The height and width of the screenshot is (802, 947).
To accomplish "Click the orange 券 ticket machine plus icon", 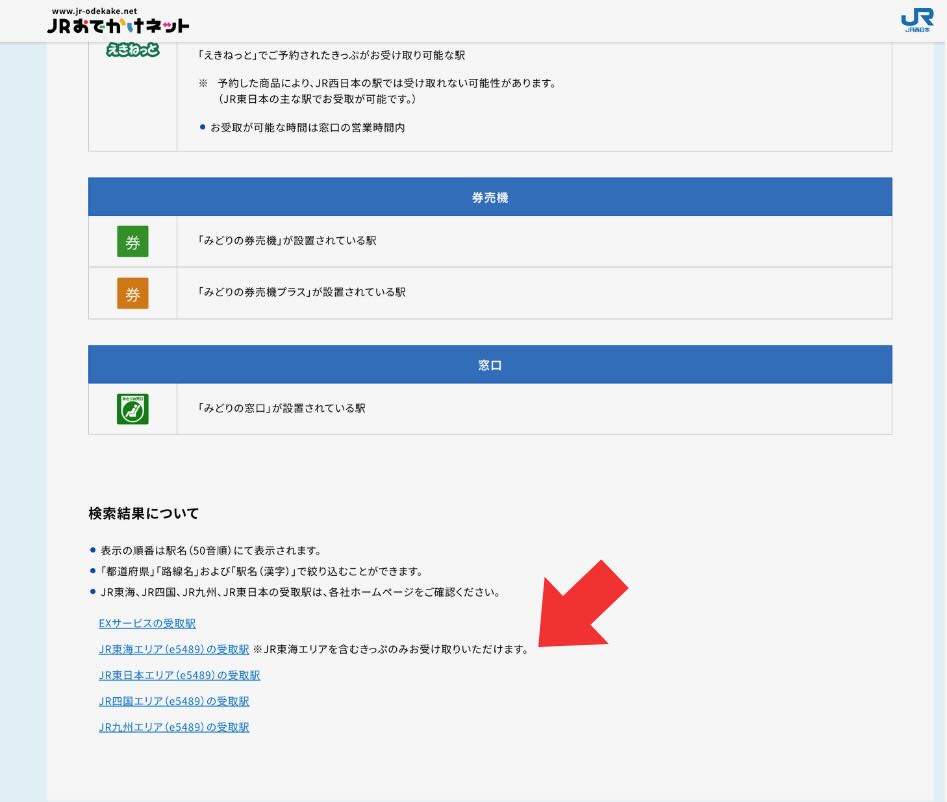I will click(x=132, y=293).
